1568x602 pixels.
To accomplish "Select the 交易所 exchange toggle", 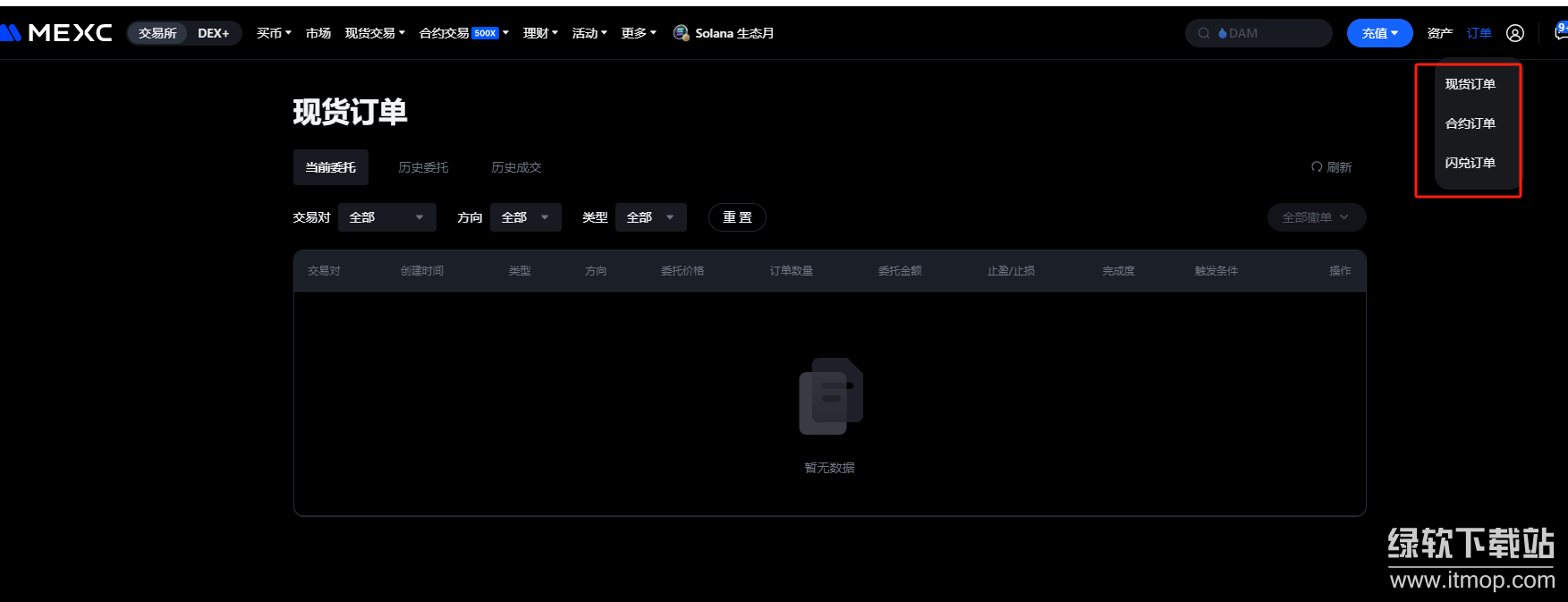I will click(157, 33).
